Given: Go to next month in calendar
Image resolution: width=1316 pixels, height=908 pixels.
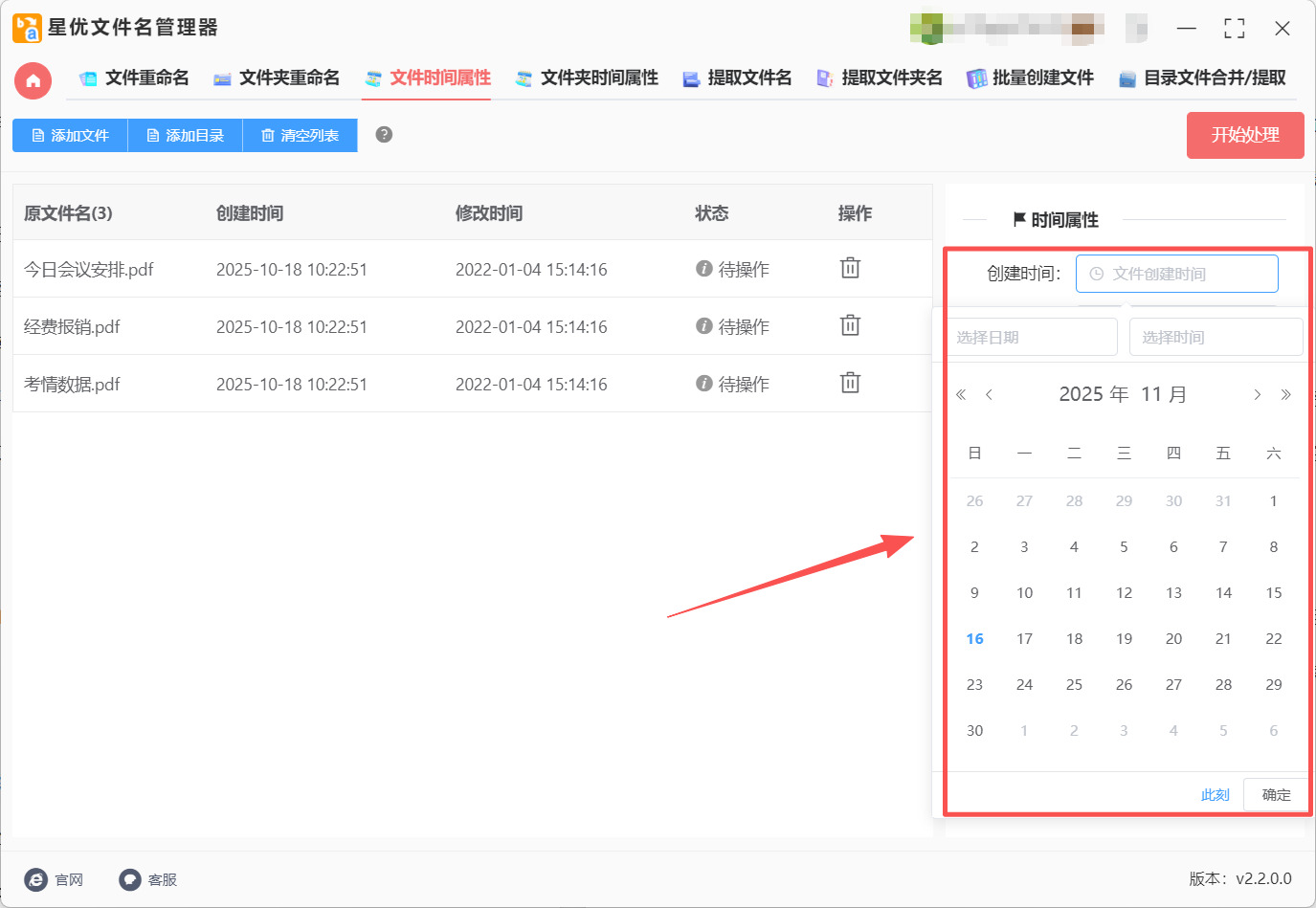Looking at the screenshot, I should click(x=1257, y=395).
